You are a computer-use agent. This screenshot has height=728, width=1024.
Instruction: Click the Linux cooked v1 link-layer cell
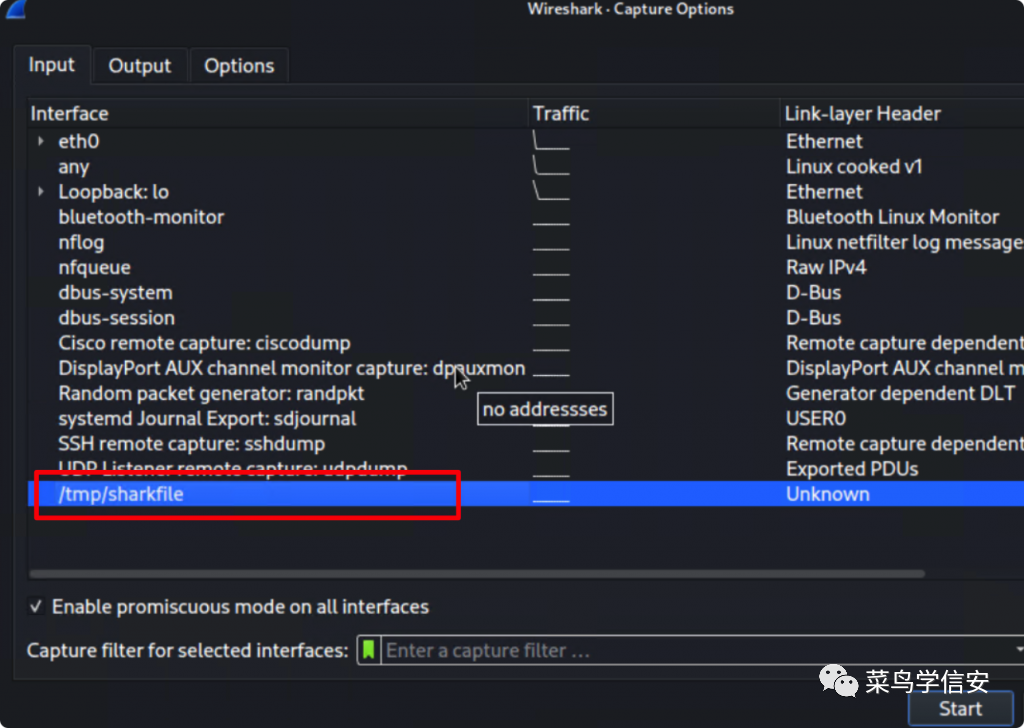tap(854, 166)
